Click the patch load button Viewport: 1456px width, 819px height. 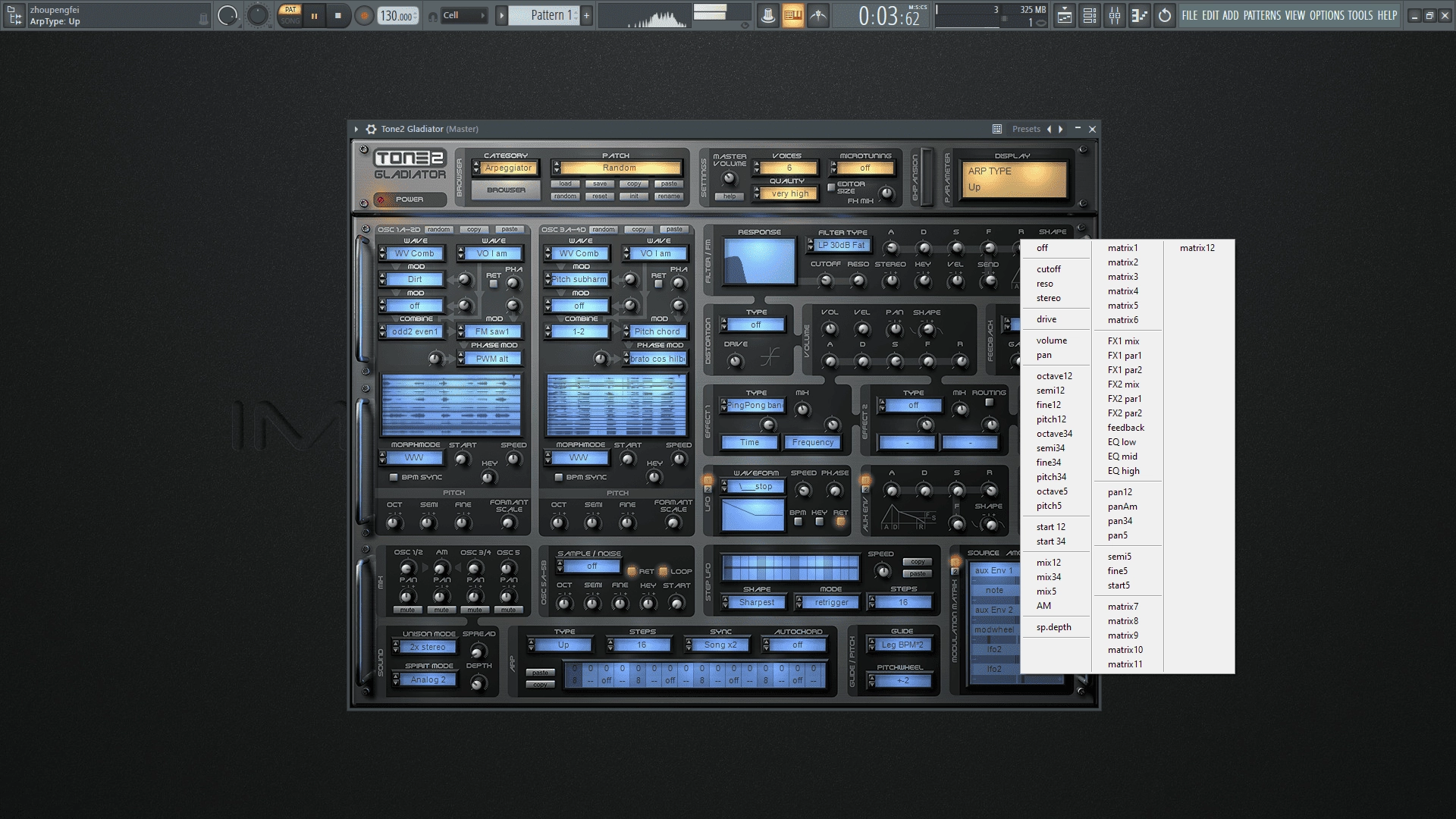tap(566, 184)
